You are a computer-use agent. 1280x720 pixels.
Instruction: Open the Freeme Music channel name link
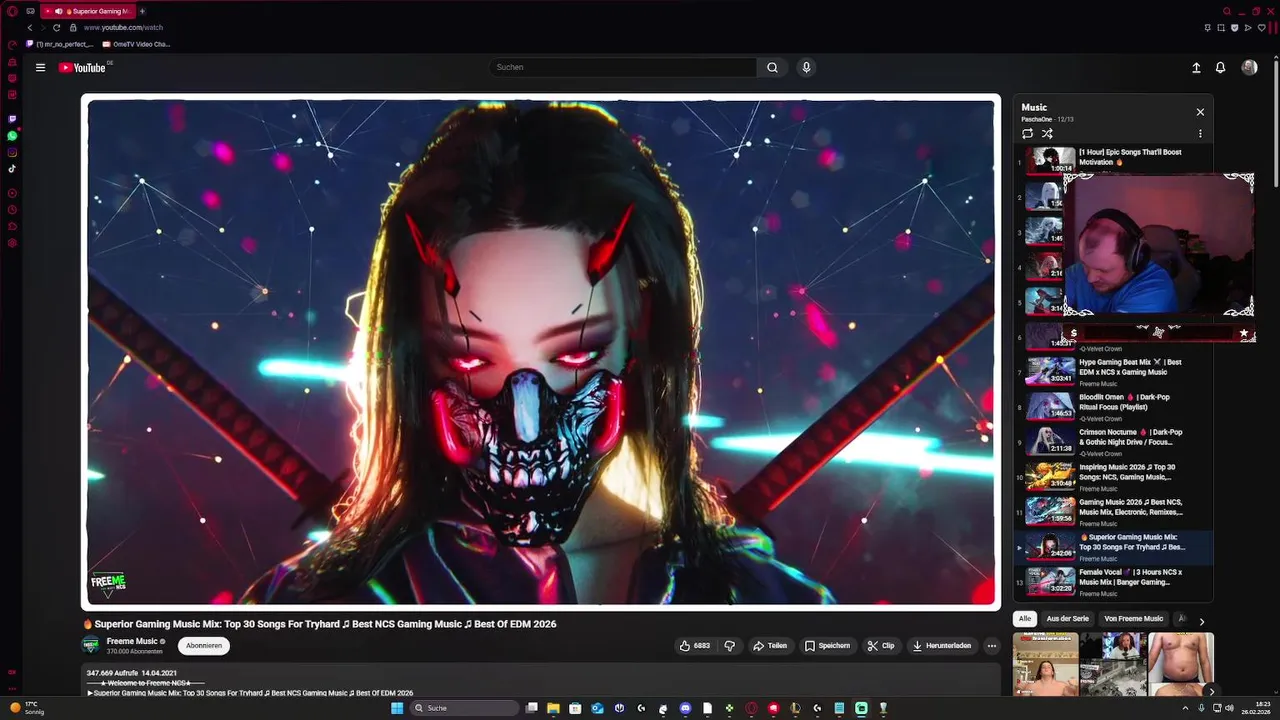132,641
